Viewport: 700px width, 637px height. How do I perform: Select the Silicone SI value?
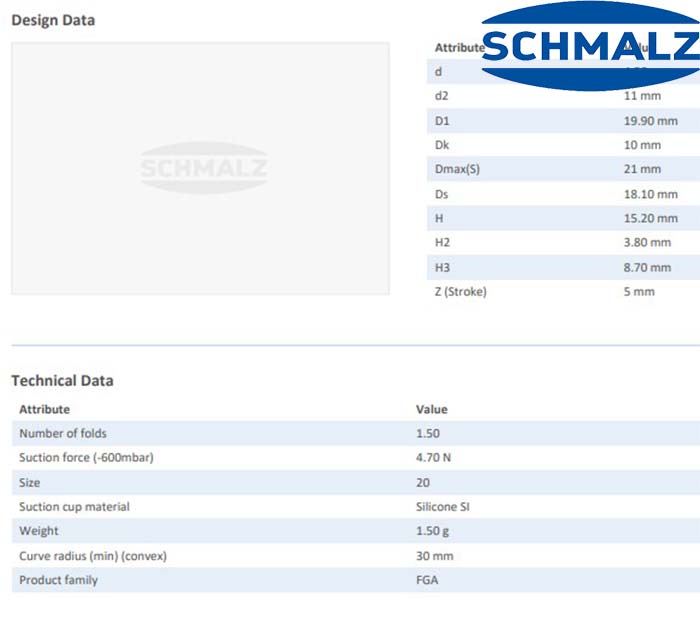point(442,507)
